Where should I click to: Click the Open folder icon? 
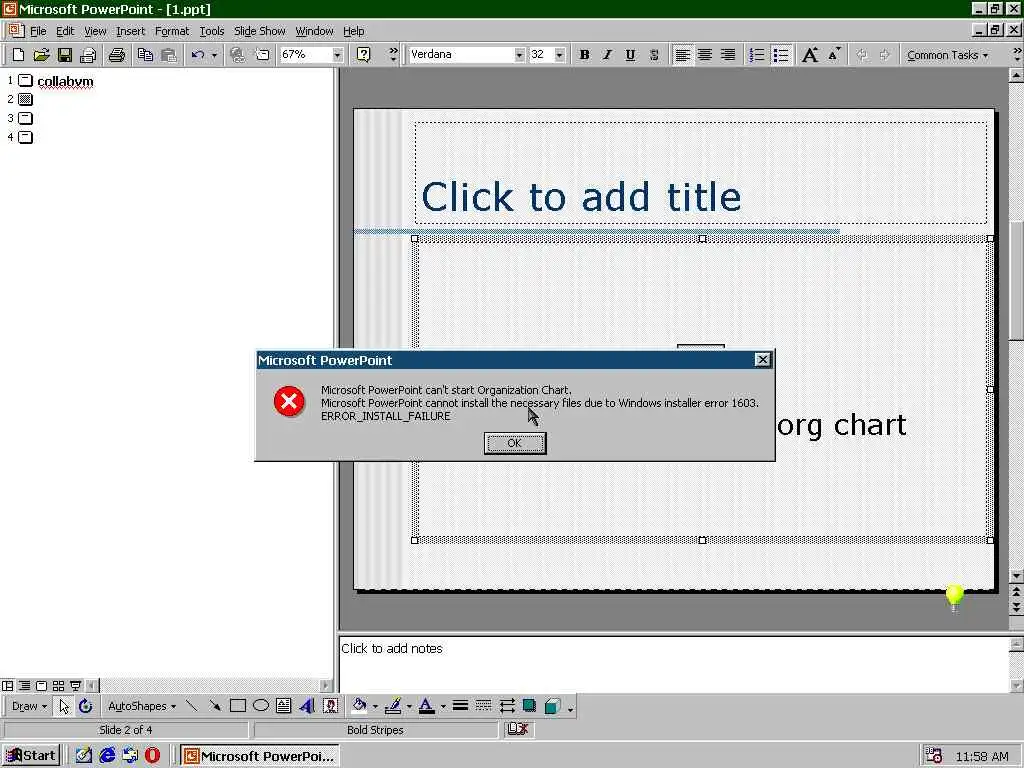pyautogui.click(x=41, y=55)
